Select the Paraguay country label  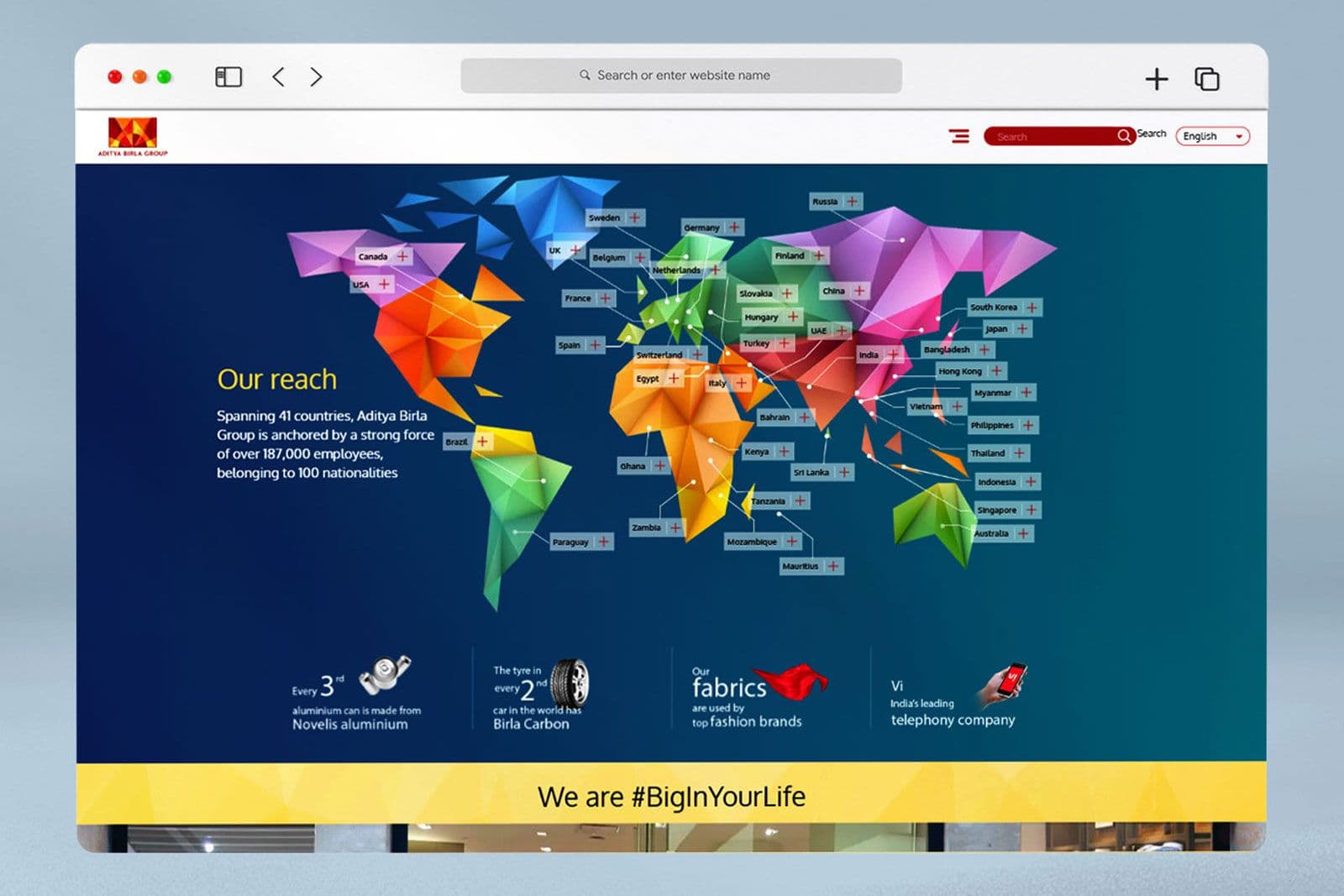[570, 542]
